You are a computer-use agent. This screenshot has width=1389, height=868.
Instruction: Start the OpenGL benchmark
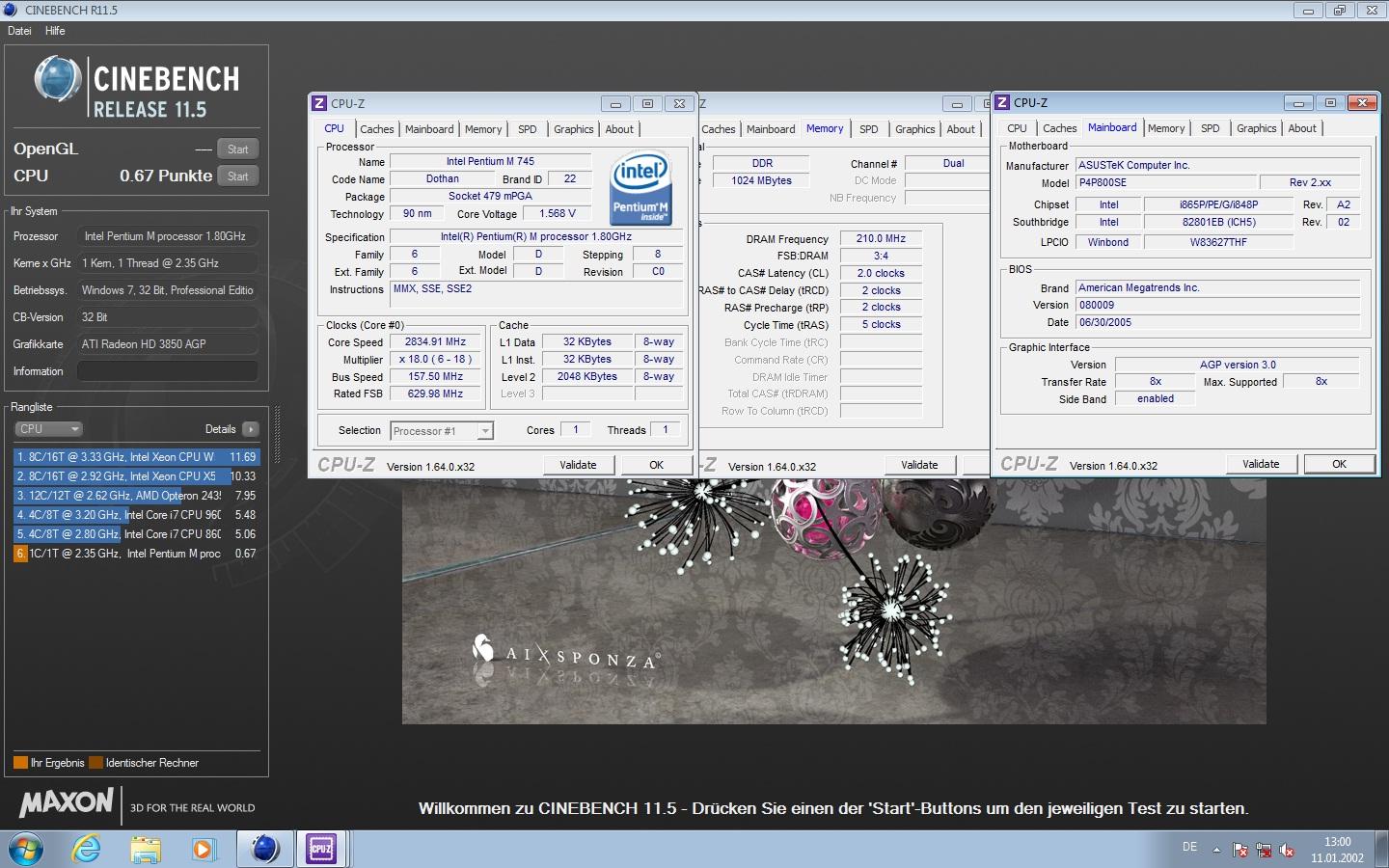238,149
